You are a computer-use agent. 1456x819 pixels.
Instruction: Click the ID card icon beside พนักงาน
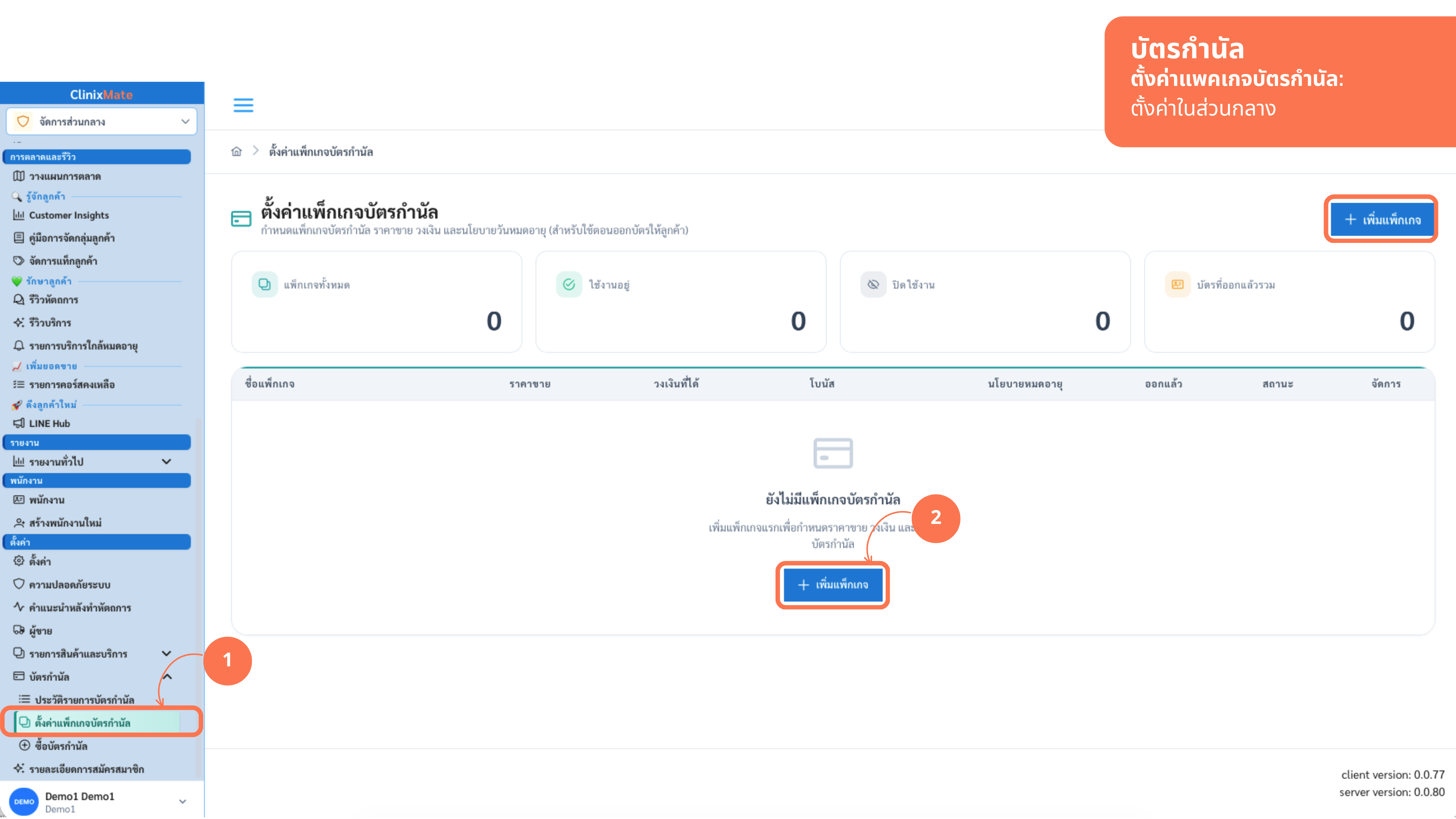19,500
